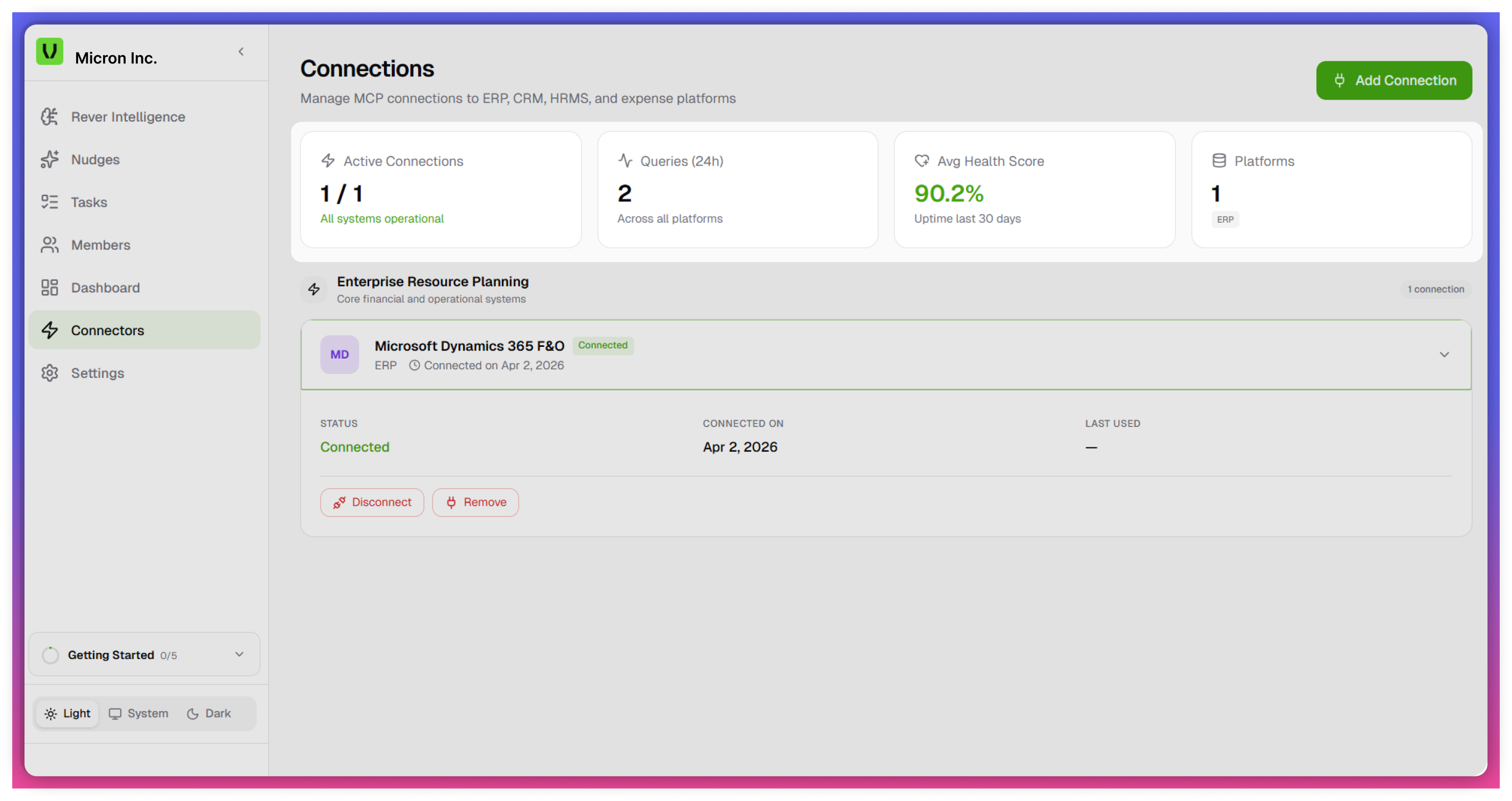Collapse the Microsoft Dynamics 365 connection row
Viewport: 1512px width, 801px height.
pyautogui.click(x=1444, y=354)
